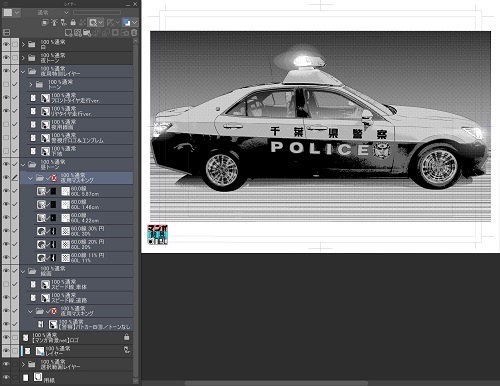This screenshot has width=500, height=386.
Task: Show the hidden 夜用線画 layer
Action: click(x=6, y=124)
